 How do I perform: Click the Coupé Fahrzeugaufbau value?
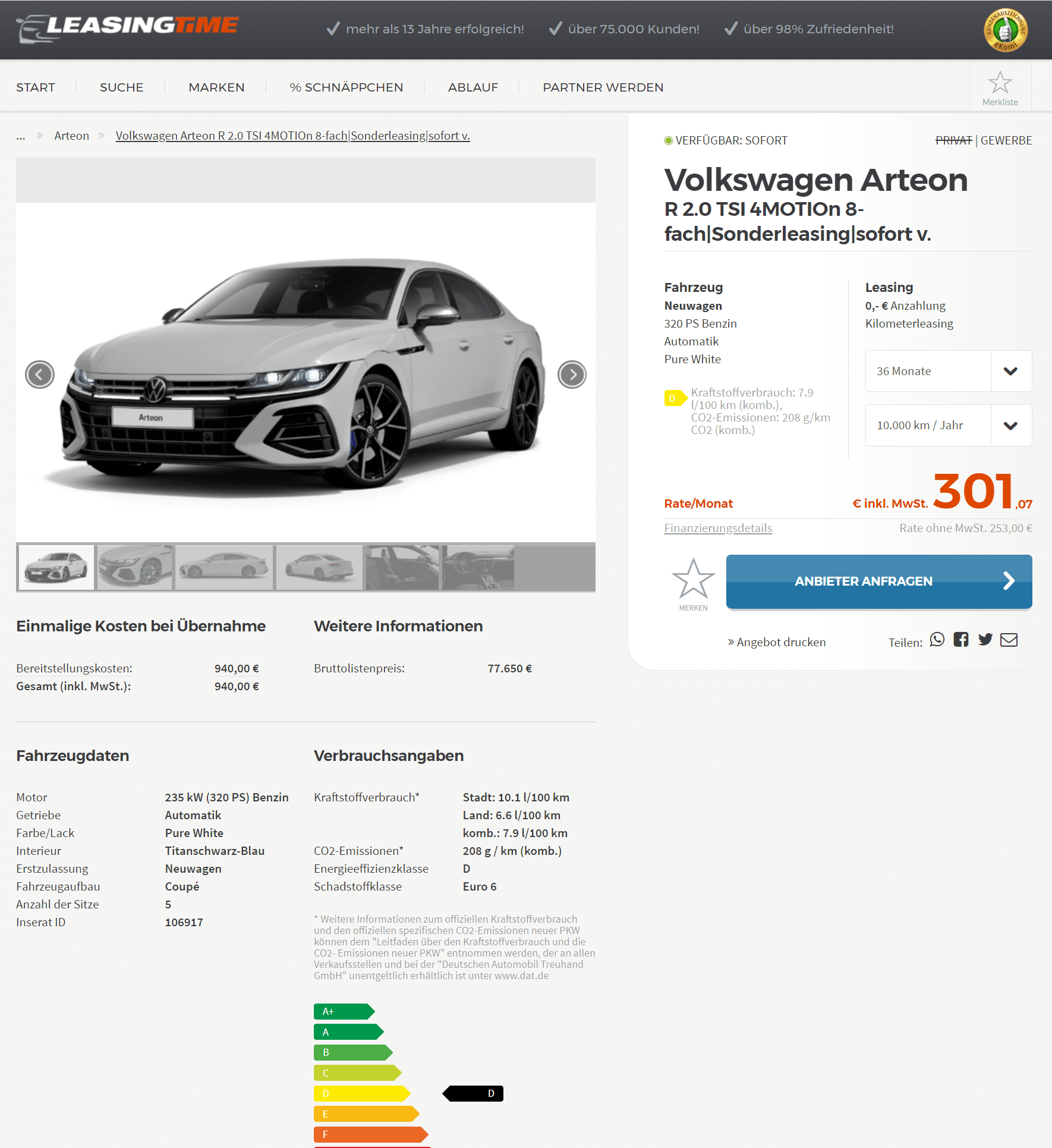click(x=182, y=886)
